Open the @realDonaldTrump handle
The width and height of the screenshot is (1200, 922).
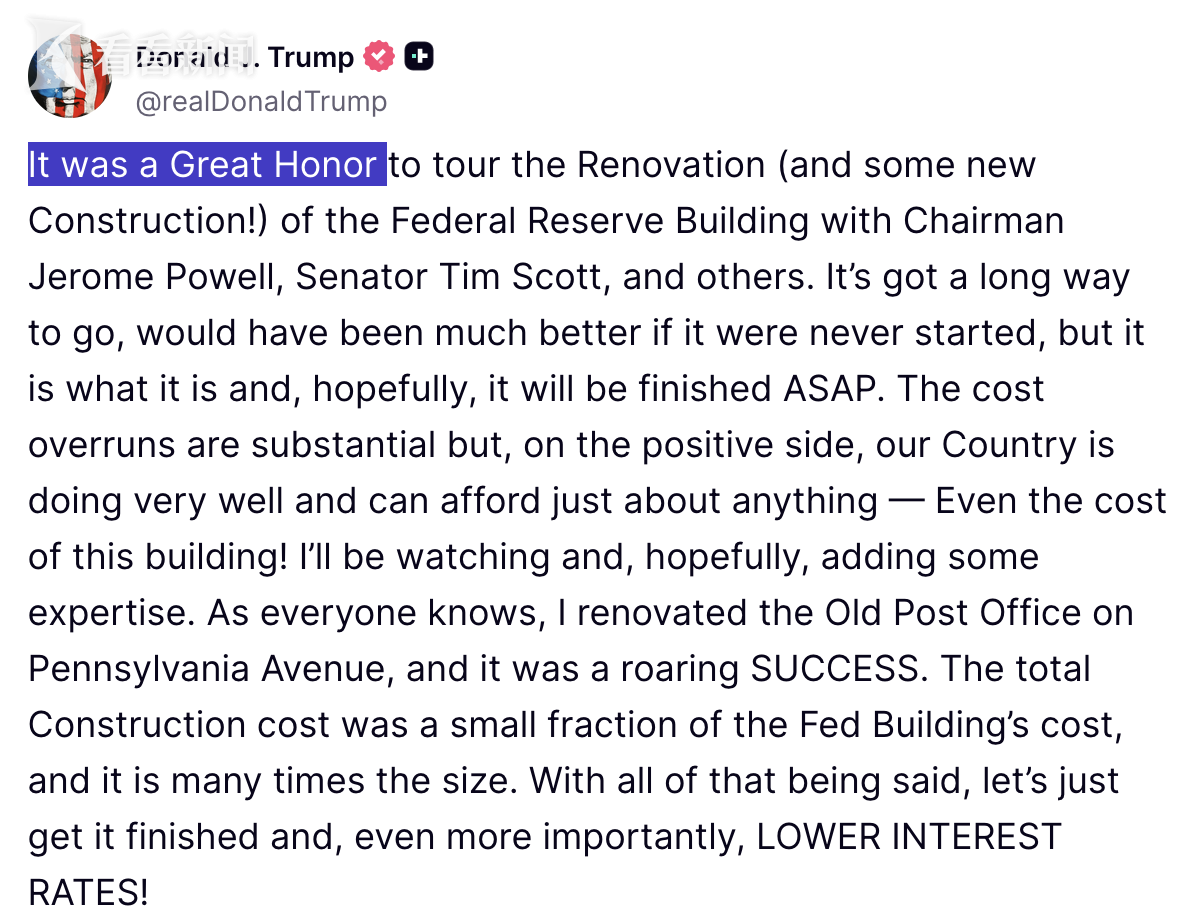(260, 101)
